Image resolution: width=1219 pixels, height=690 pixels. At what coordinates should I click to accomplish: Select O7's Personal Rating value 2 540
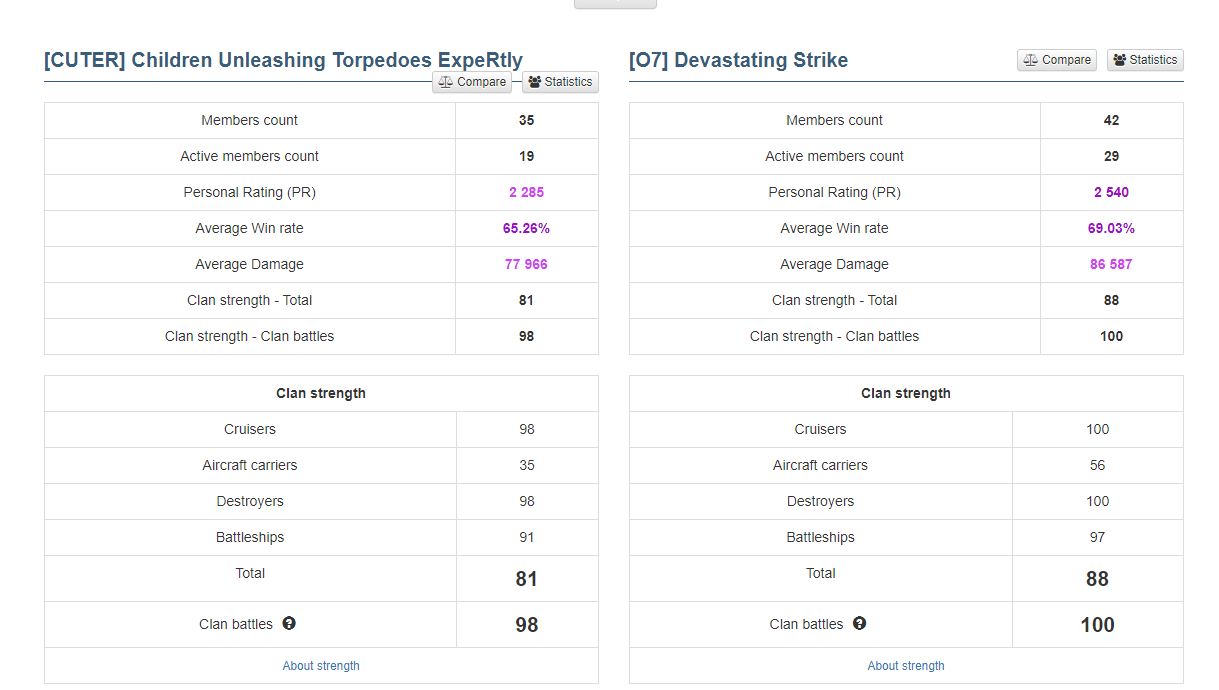click(x=1111, y=192)
